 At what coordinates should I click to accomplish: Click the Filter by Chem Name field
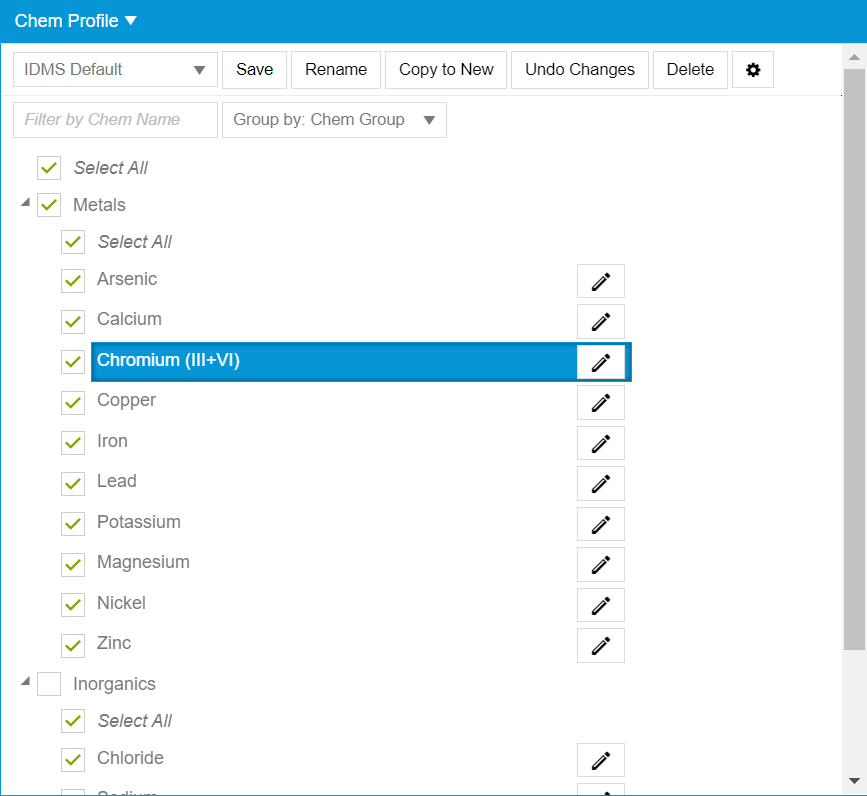click(x=114, y=119)
